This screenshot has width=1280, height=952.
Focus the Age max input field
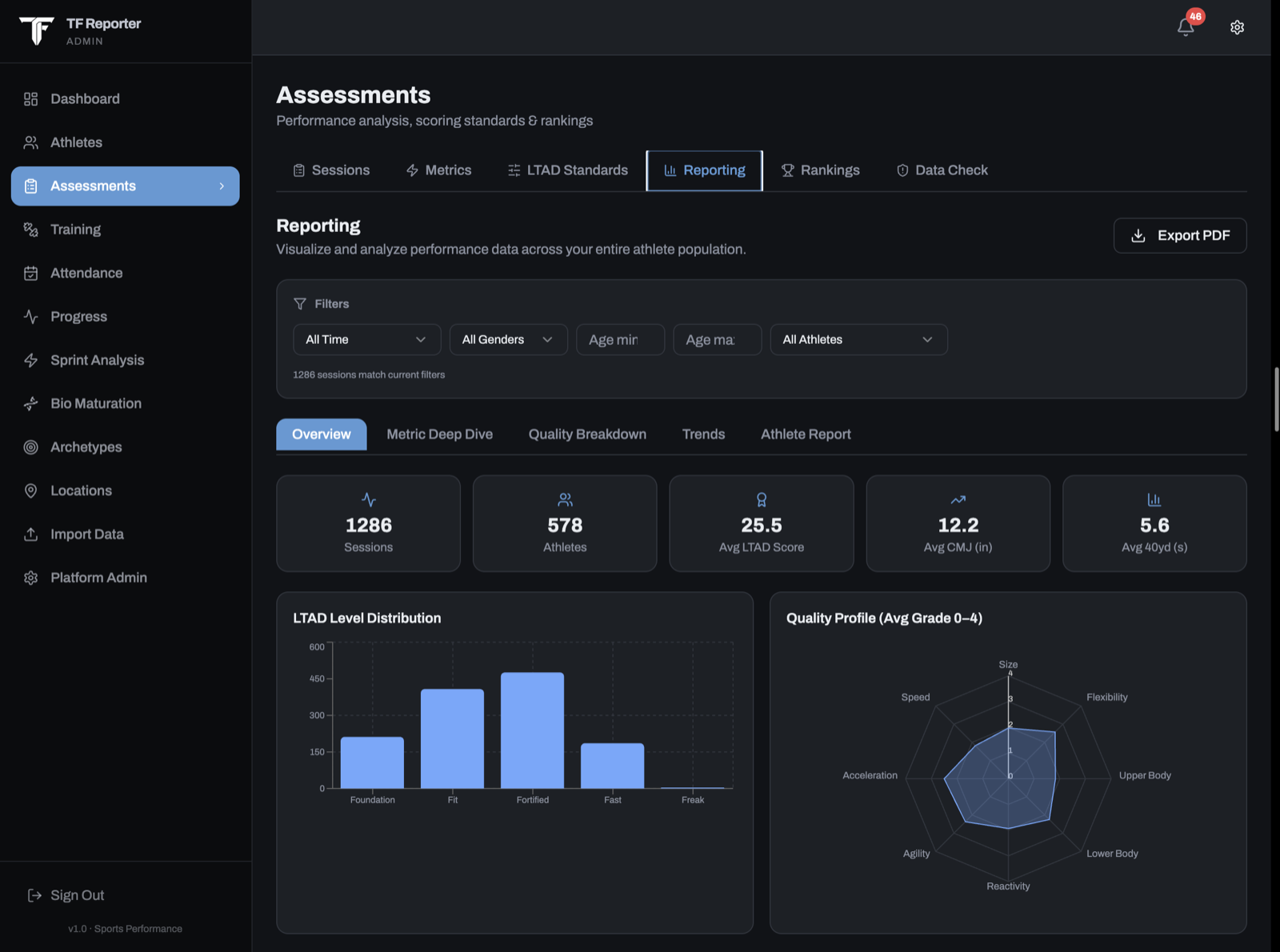pyautogui.click(x=717, y=340)
